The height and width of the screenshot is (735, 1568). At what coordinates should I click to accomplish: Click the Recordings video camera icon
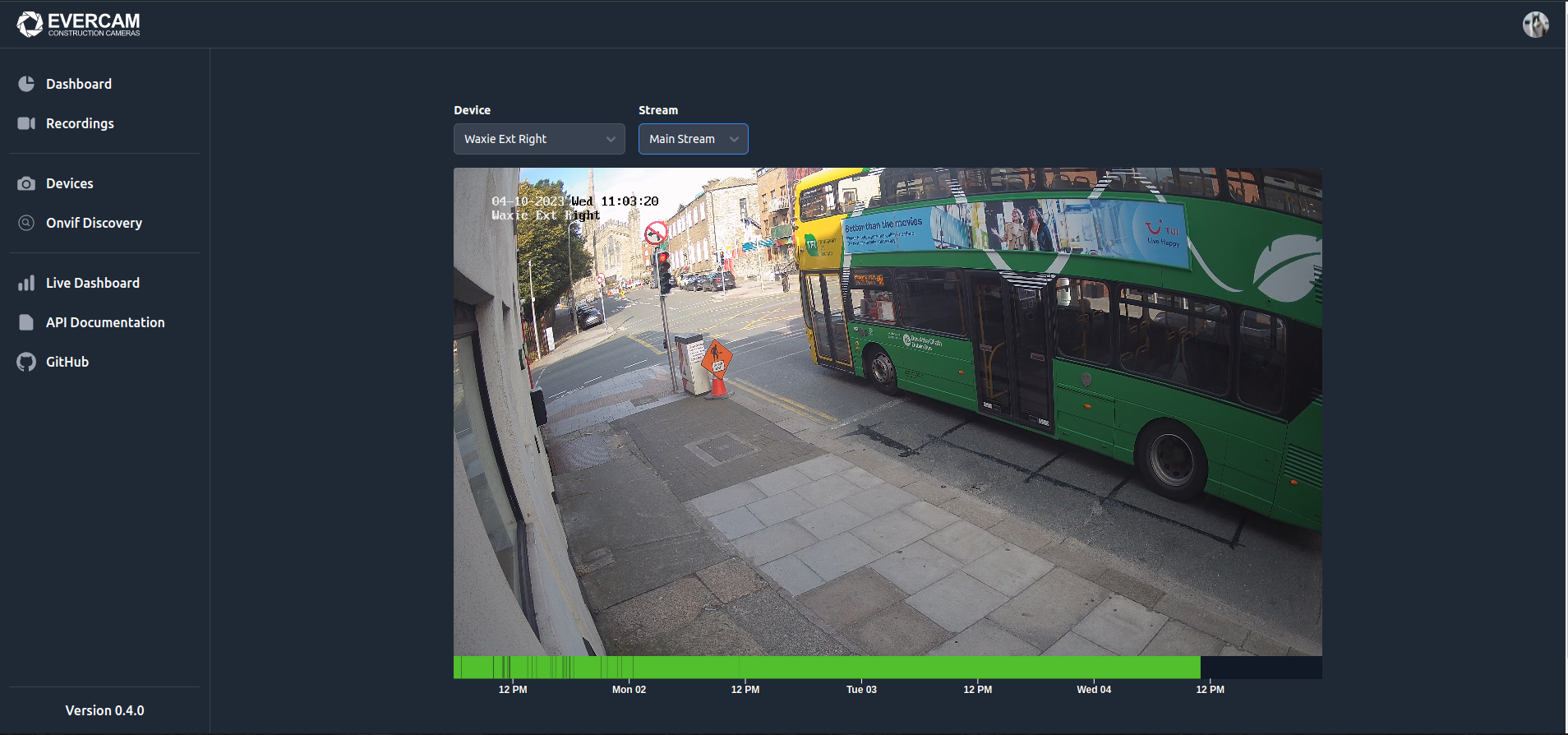click(x=26, y=123)
